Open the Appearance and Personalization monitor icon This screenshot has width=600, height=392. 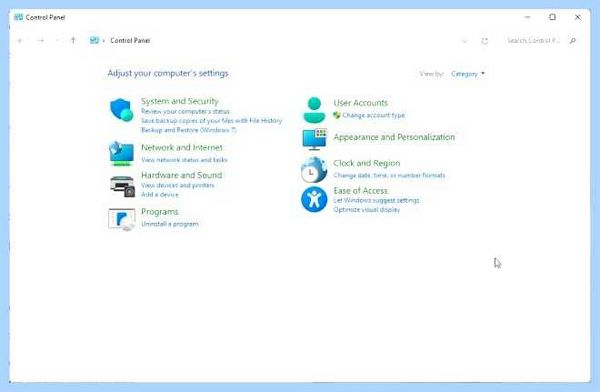click(314, 139)
